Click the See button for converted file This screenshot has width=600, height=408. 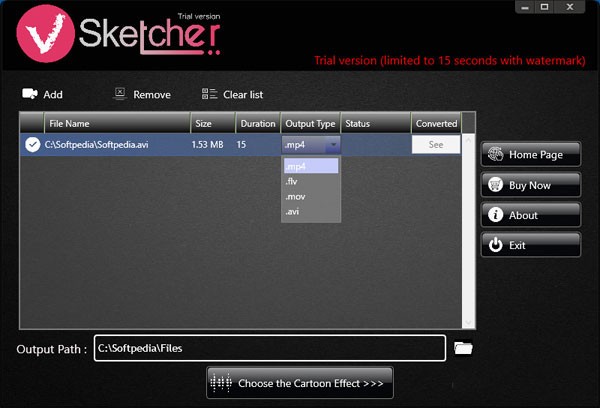pos(436,145)
